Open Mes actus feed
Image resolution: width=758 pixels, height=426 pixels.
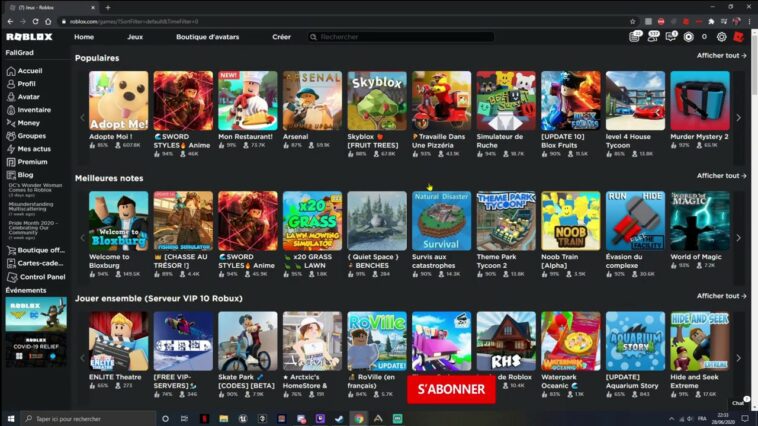[x=29, y=149]
